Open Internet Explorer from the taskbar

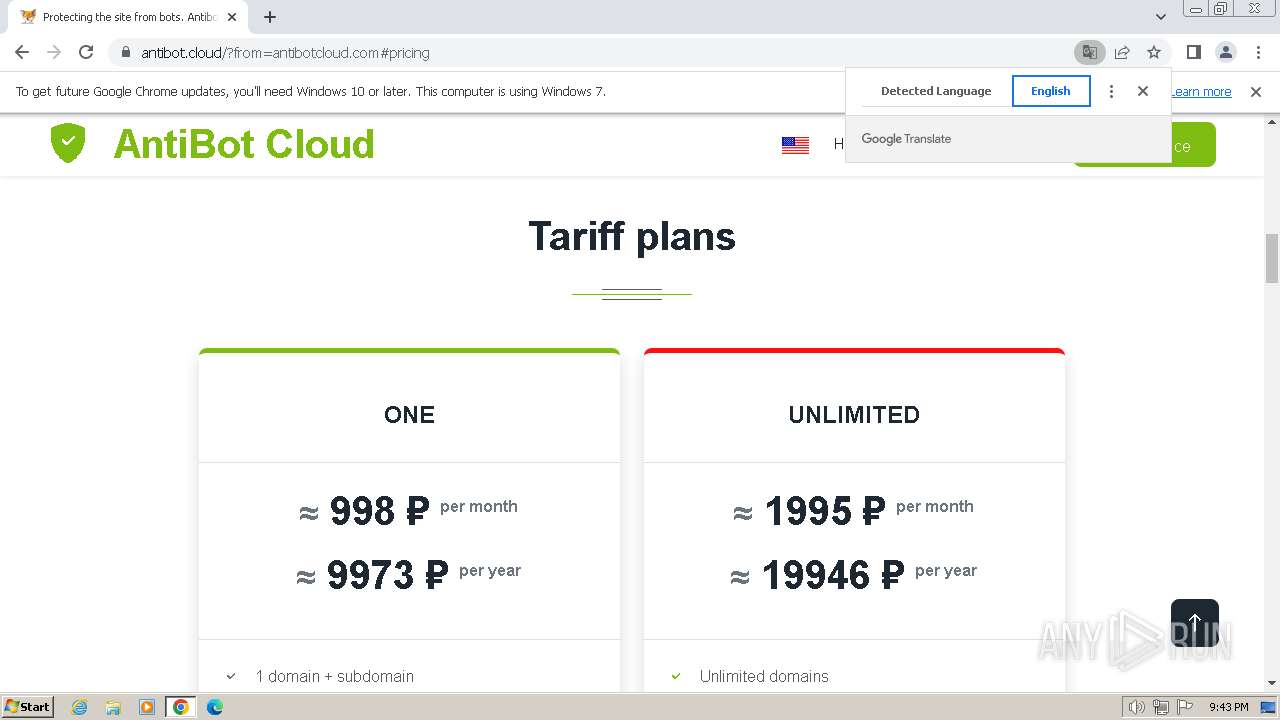coord(79,707)
